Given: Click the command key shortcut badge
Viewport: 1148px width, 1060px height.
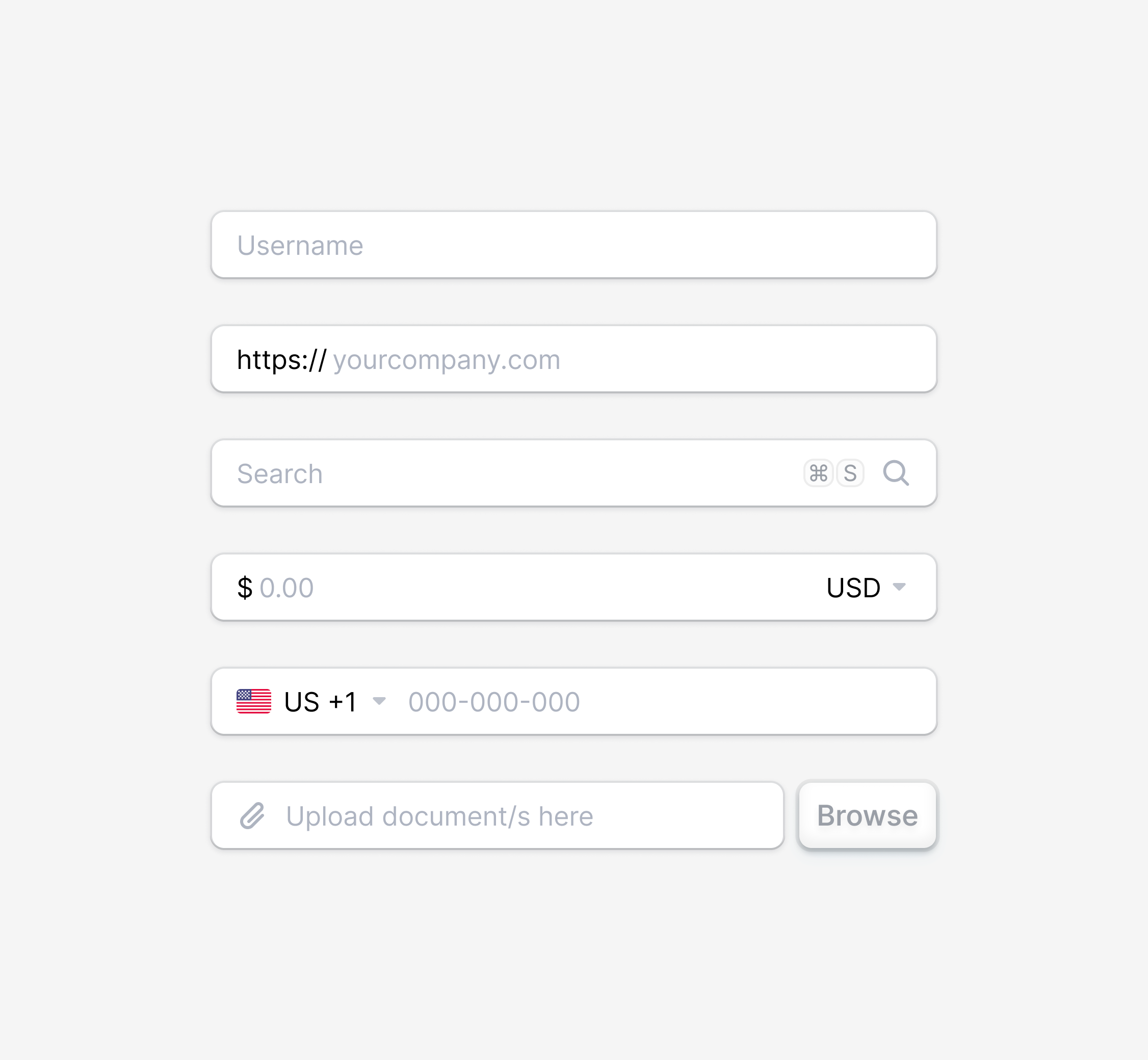Looking at the screenshot, I should (818, 473).
